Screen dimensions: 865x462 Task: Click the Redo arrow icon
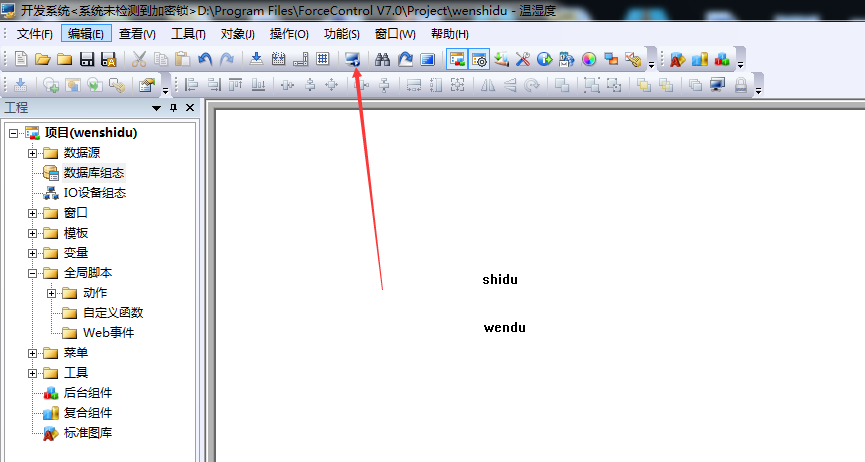click(227, 59)
